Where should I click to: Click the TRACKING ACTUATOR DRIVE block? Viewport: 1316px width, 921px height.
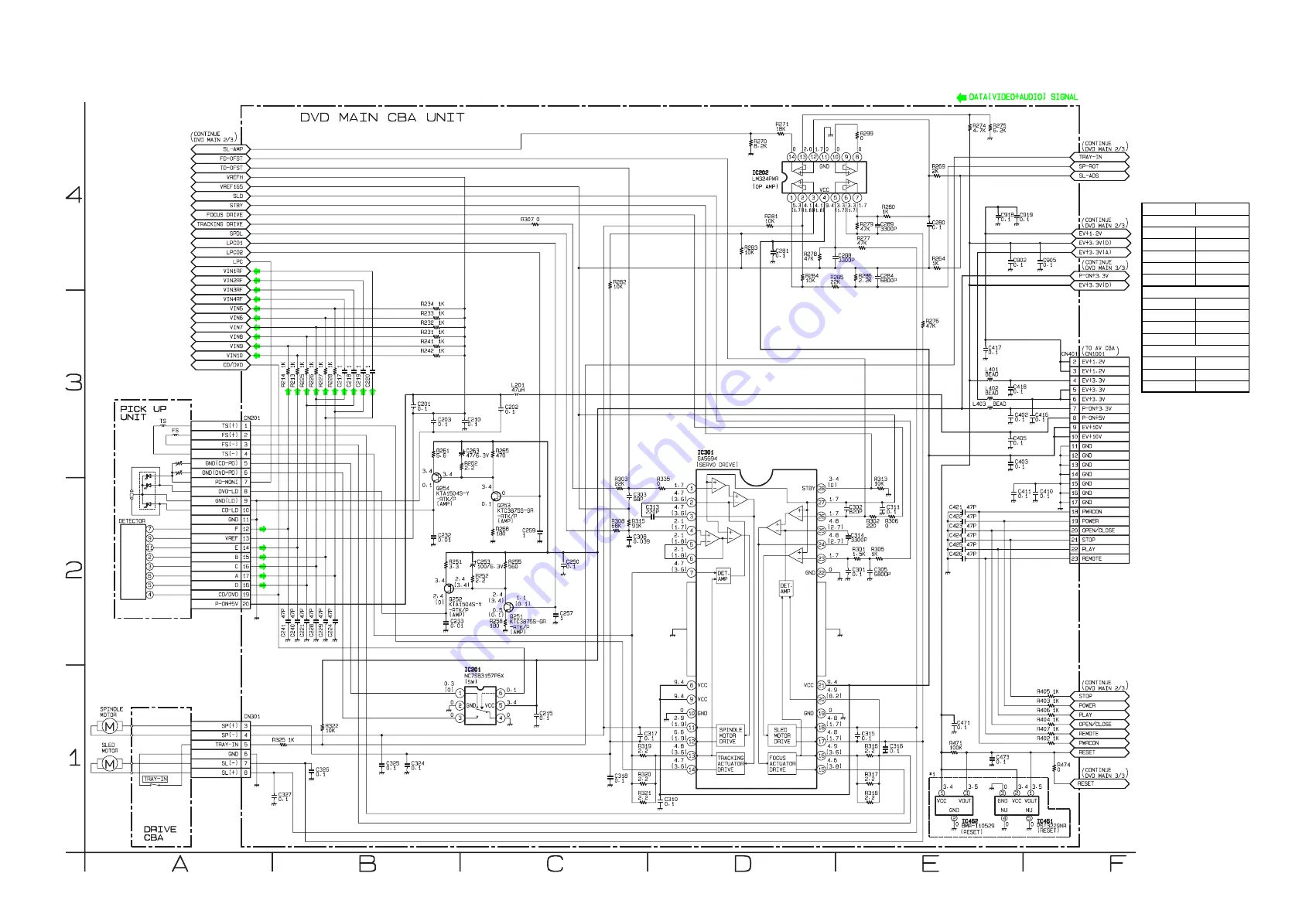click(x=731, y=764)
